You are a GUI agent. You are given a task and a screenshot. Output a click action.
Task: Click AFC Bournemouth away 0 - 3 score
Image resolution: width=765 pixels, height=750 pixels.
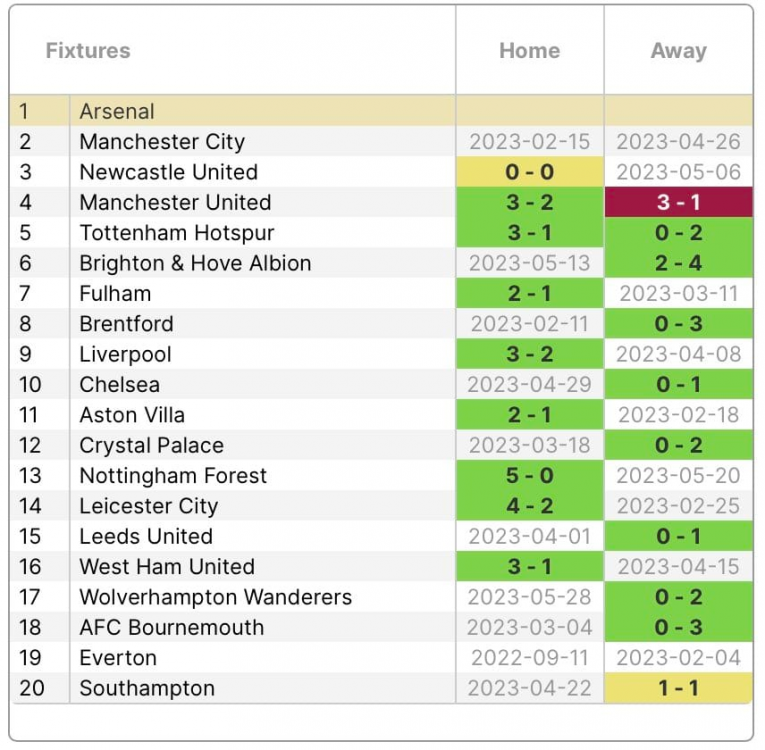pos(678,628)
